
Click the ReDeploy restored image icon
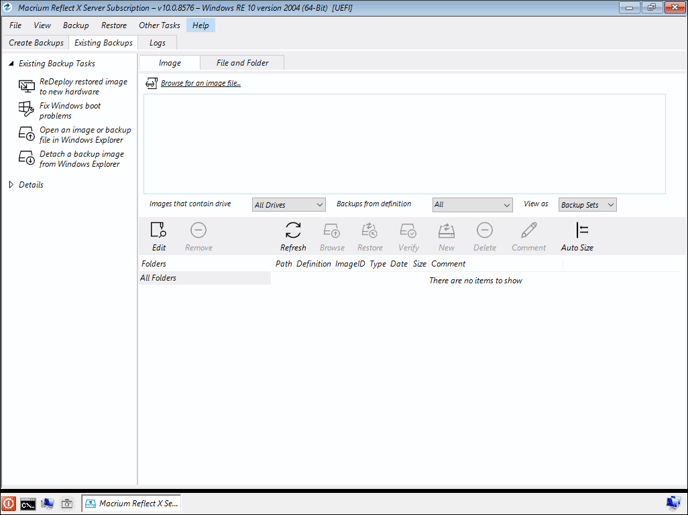click(x=26, y=86)
